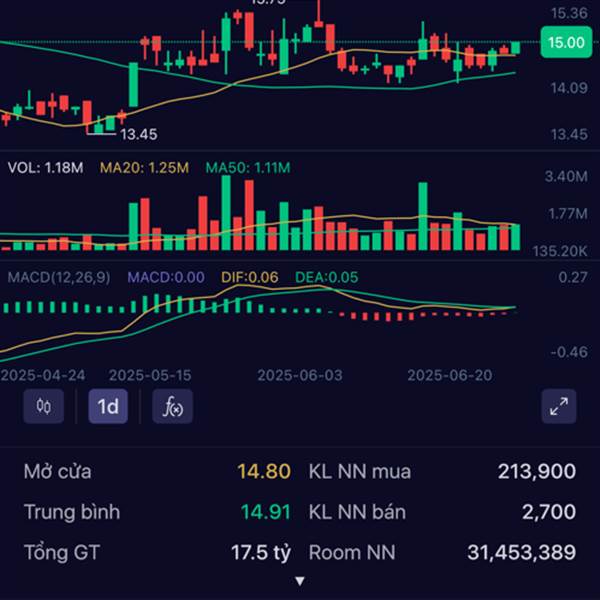Click the Trung bình value 14.91
The height and width of the screenshot is (600, 600).
tap(266, 512)
